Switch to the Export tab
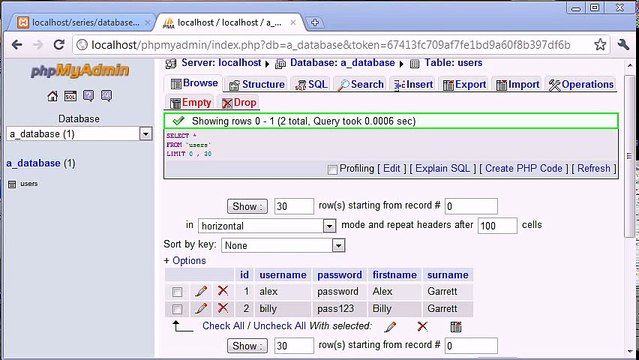Image resolution: width=639 pixels, height=360 pixels. pyautogui.click(x=464, y=84)
